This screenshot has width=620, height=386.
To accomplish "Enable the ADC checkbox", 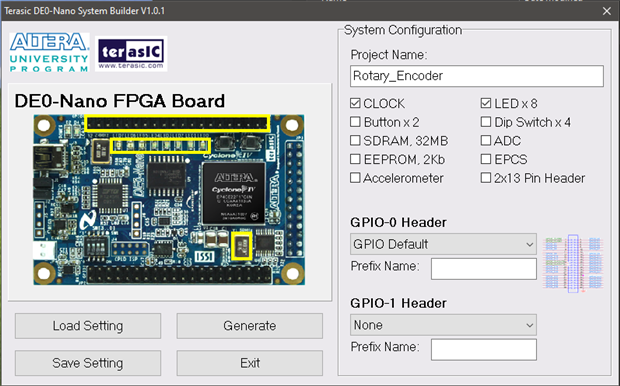I will point(486,140).
